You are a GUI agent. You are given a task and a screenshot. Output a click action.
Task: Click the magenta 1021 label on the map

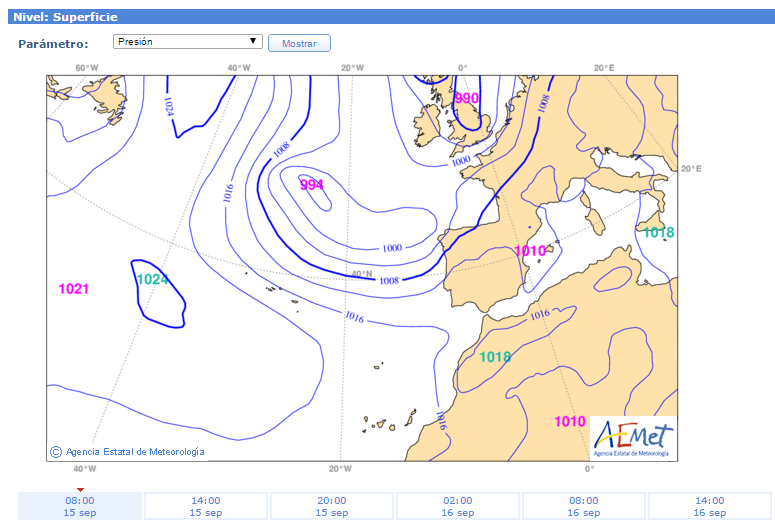tap(74, 289)
